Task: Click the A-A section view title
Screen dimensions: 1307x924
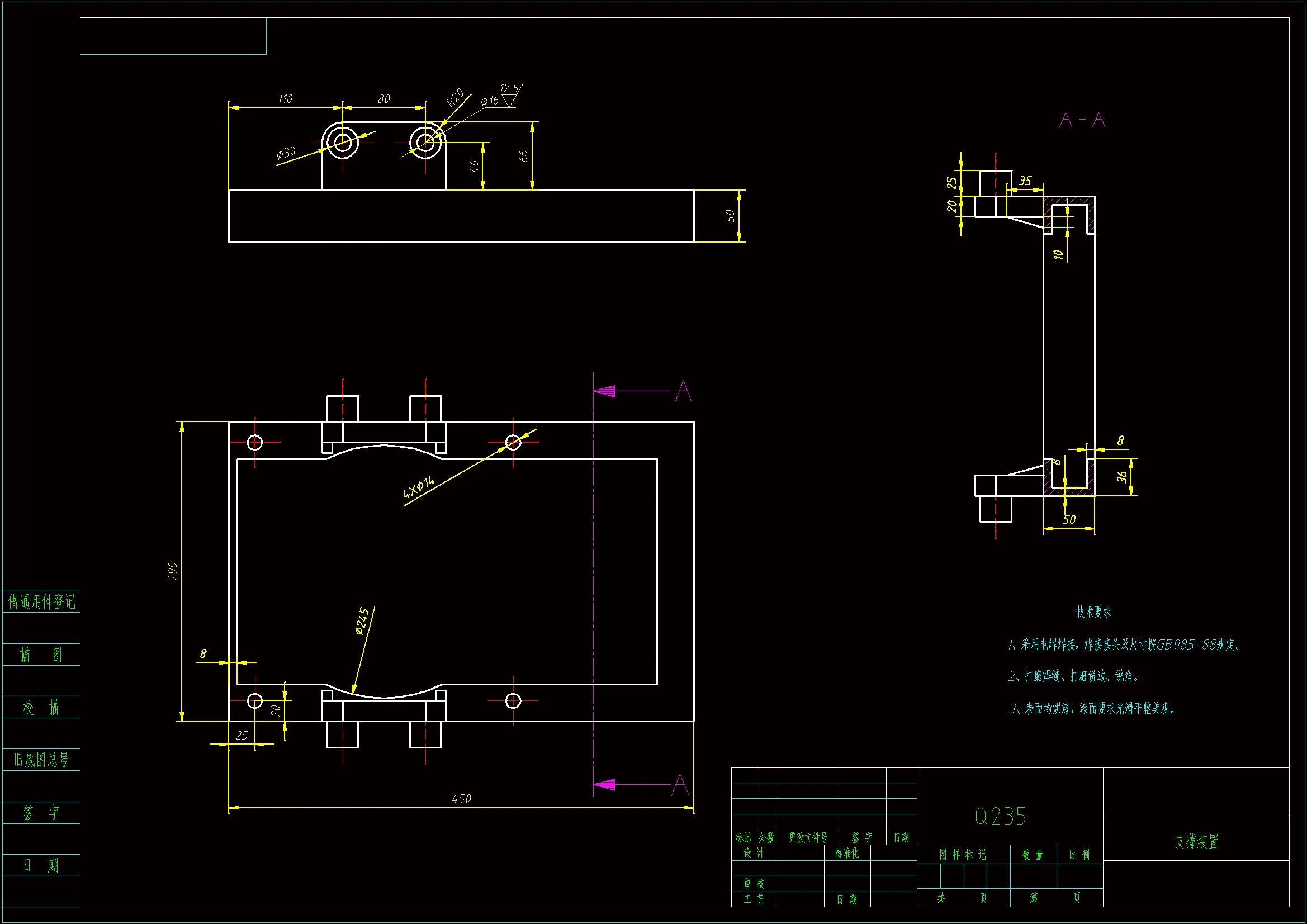Action: coord(1082,120)
